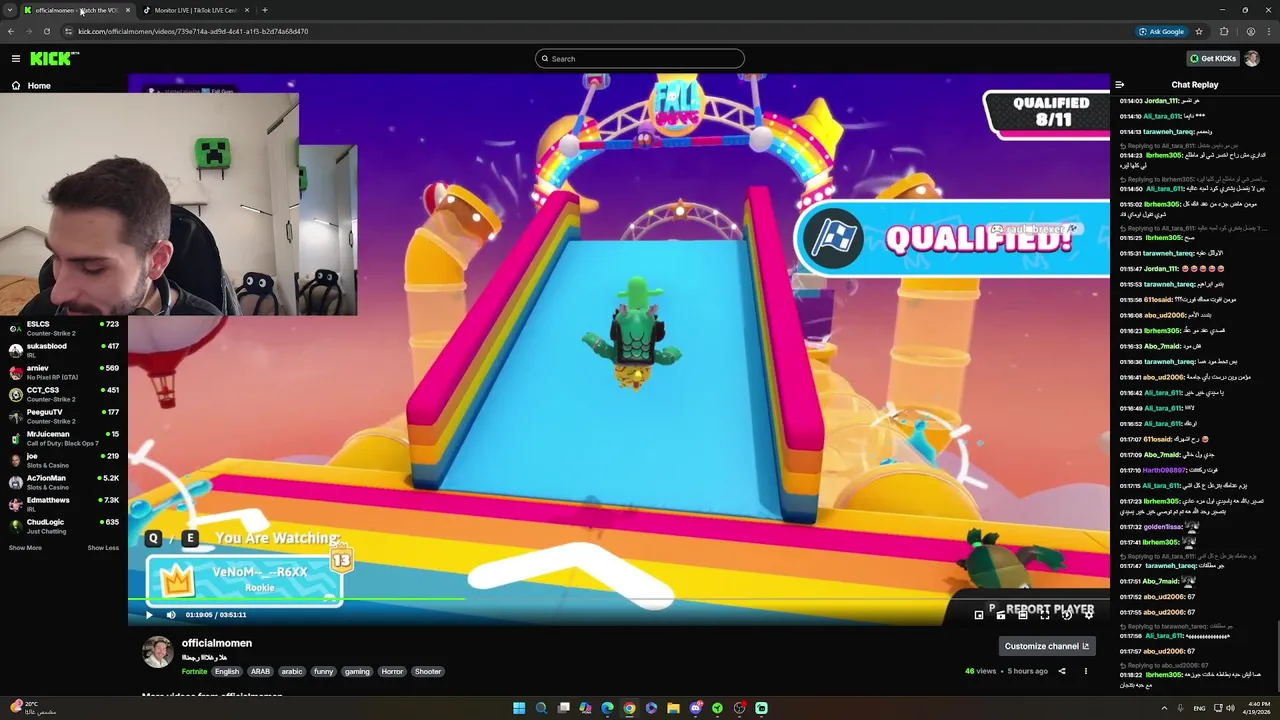1280x720 pixels.
Task: Expand recommended list with Show More
Action: (25, 548)
